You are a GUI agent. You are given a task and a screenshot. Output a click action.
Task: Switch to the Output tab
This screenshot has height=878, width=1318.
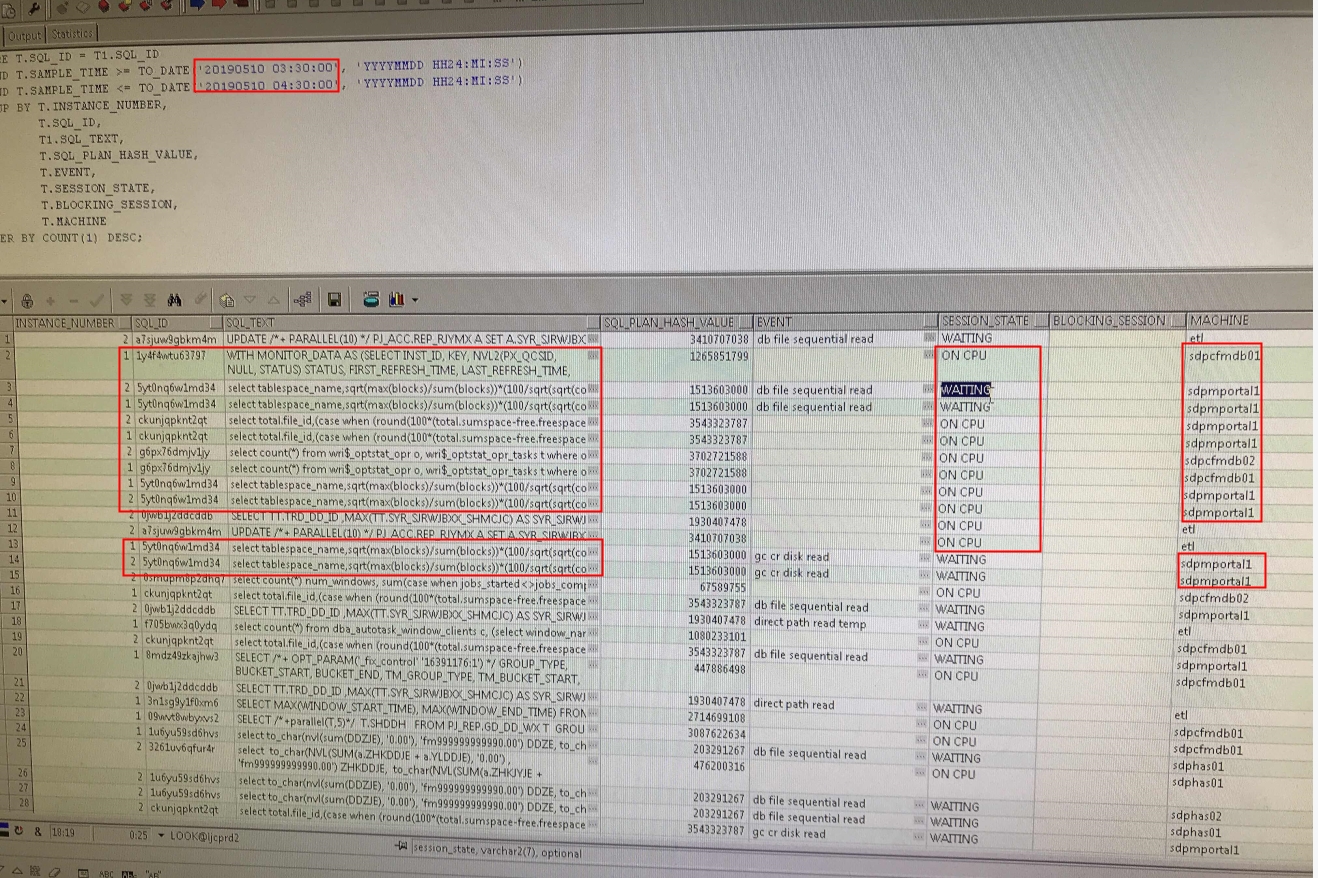[24, 35]
